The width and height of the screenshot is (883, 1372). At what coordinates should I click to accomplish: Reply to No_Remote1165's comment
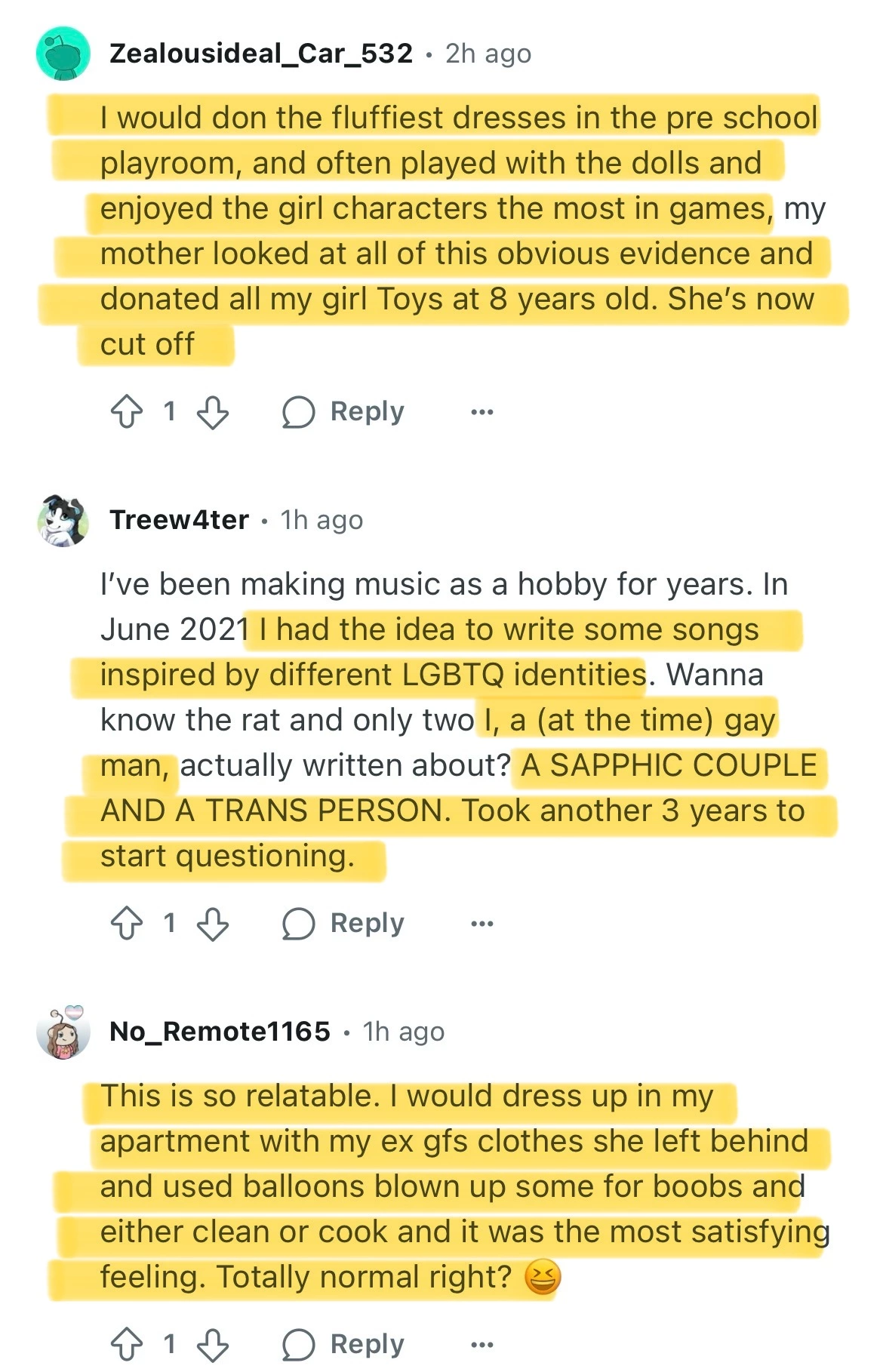[343, 1344]
